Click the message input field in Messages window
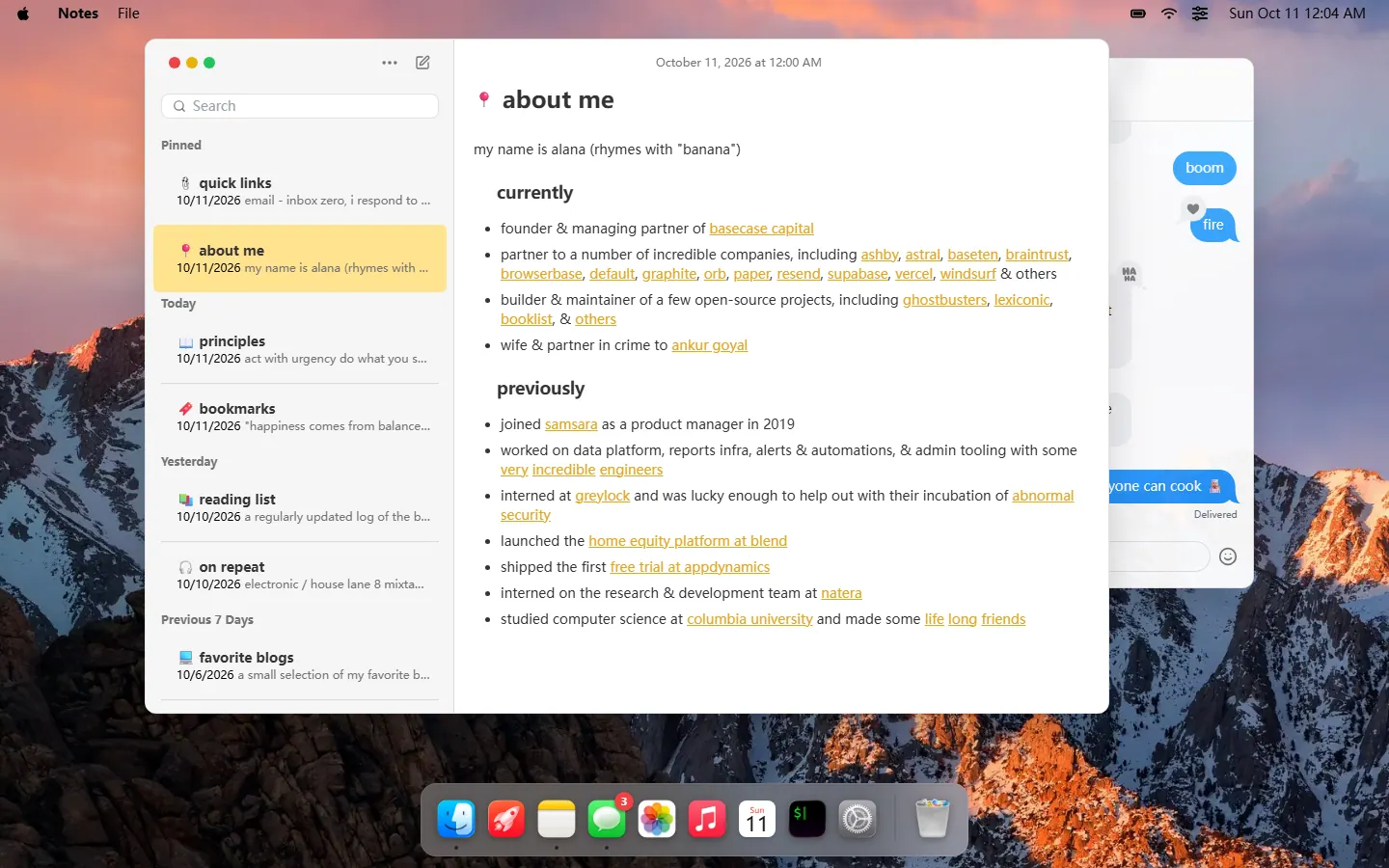 click(1158, 556)
